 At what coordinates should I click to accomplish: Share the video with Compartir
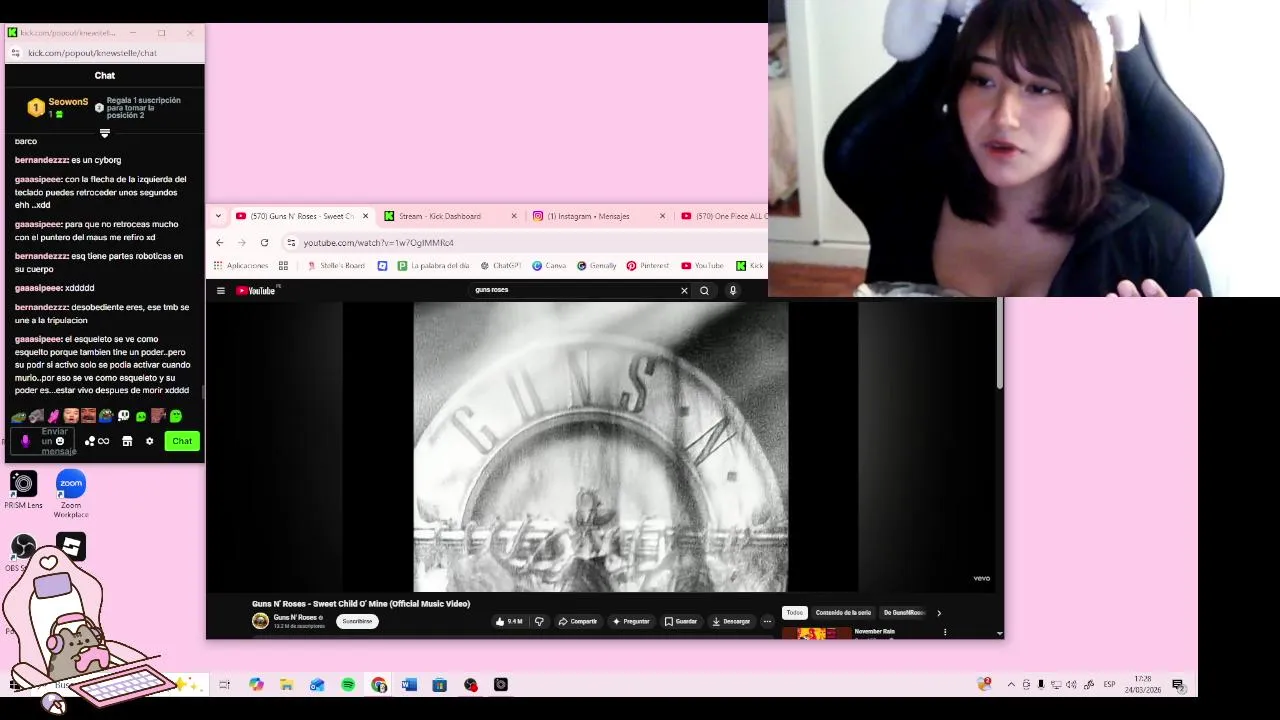pyautogui.click(x=577, y=621)
